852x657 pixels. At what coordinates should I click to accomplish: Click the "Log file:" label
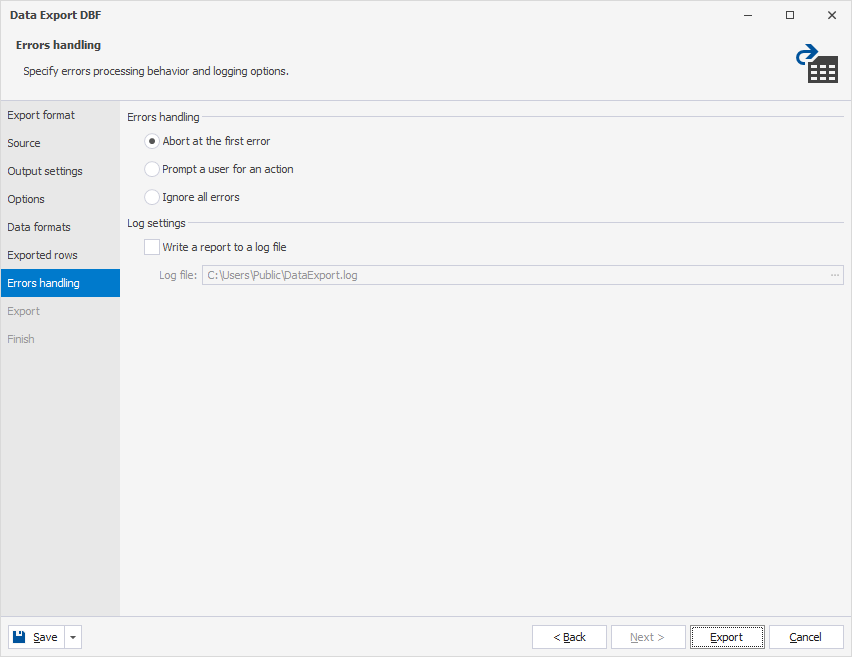point(178,275)
